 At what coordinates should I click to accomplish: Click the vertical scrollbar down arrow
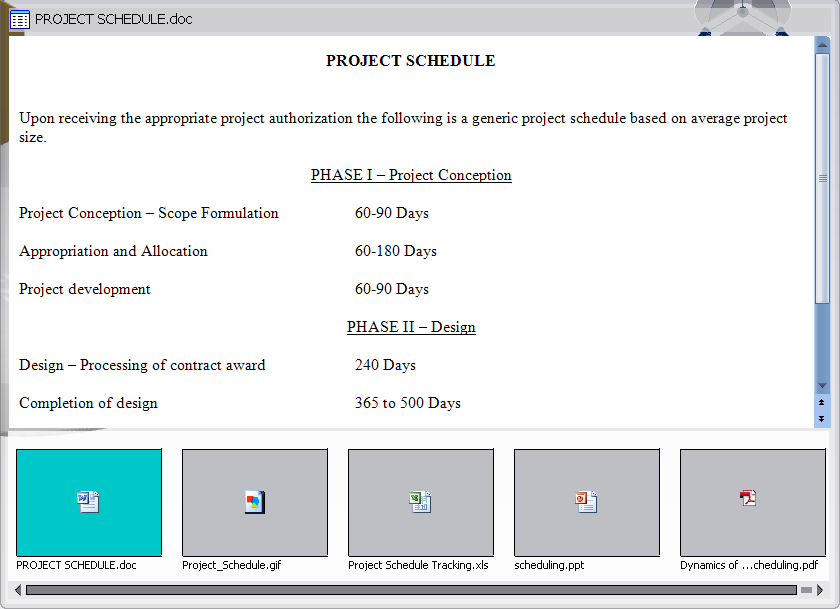pyautogui.click(x=822, y=386)
